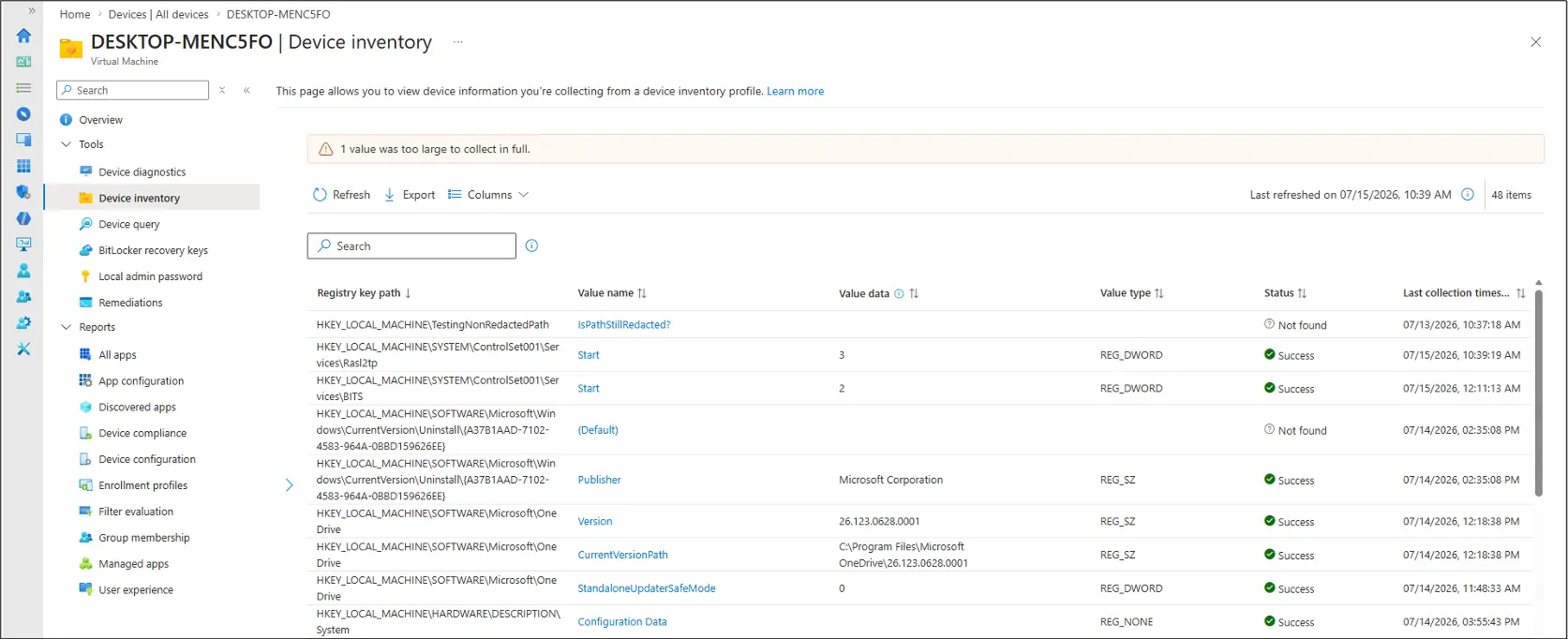Open Overview in the resource menu
The width and height of the screenshot is (1568, 639).
pos(100,120)
